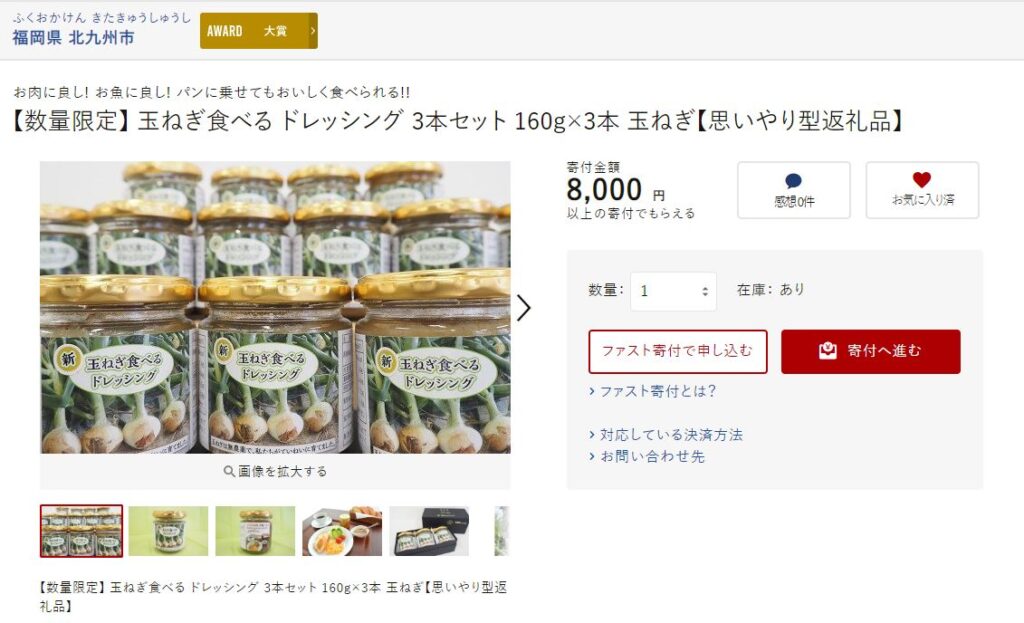Image resolution: width=1024 pixels, height=623 pixels.
Task: Click donation box icon on red button
Action: [827, 351]
